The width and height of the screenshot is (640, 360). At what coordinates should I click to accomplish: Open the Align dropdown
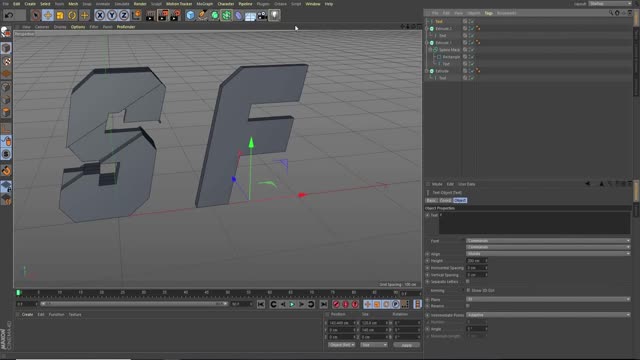(x=548, y=254)
